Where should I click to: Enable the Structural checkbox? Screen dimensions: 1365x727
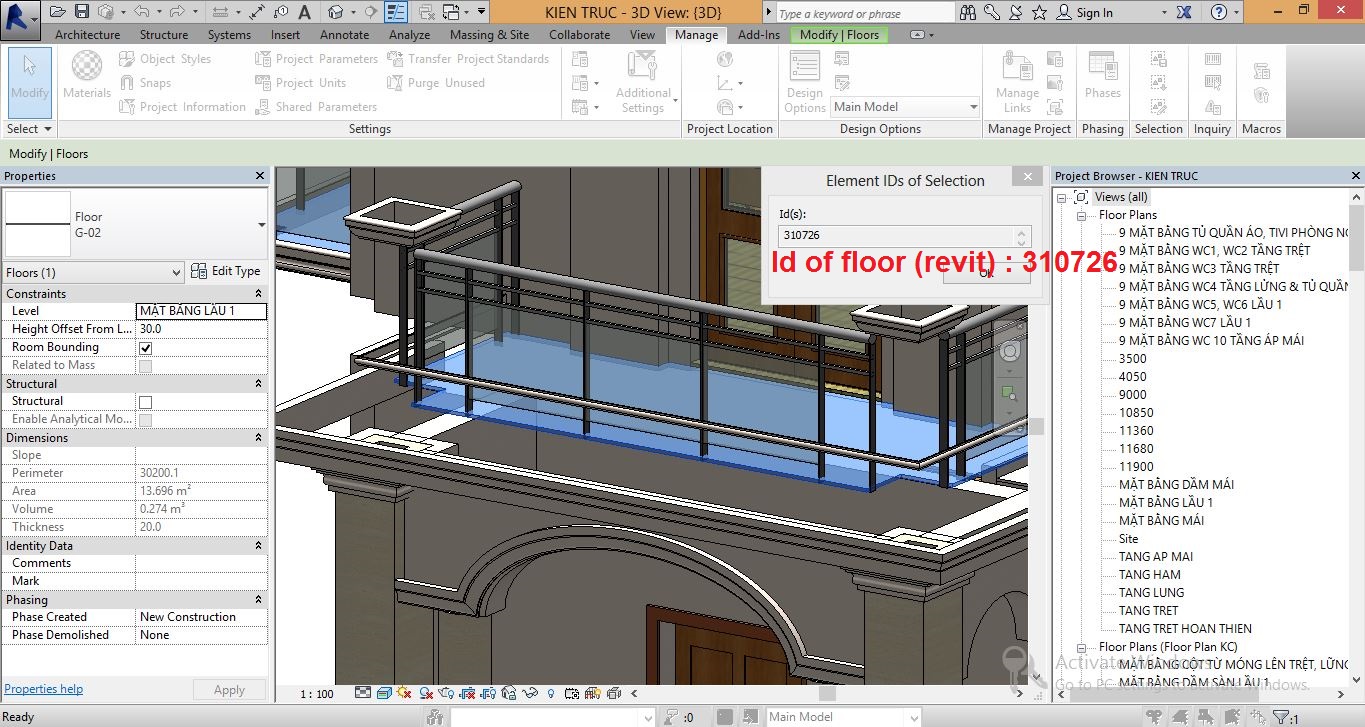pyautogui.click(x=144, y=401)
